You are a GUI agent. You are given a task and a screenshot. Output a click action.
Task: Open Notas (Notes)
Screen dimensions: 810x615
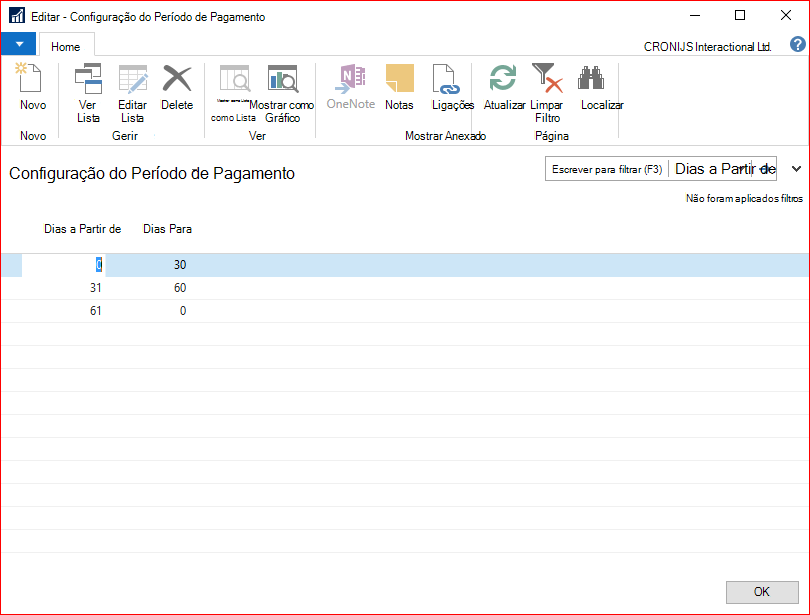click(399, 87)
